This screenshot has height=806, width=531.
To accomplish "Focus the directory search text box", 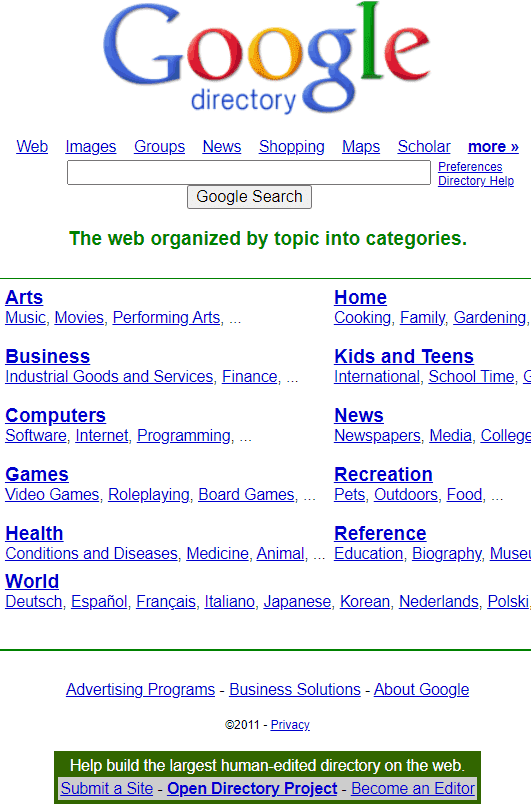I will [249, 172].
